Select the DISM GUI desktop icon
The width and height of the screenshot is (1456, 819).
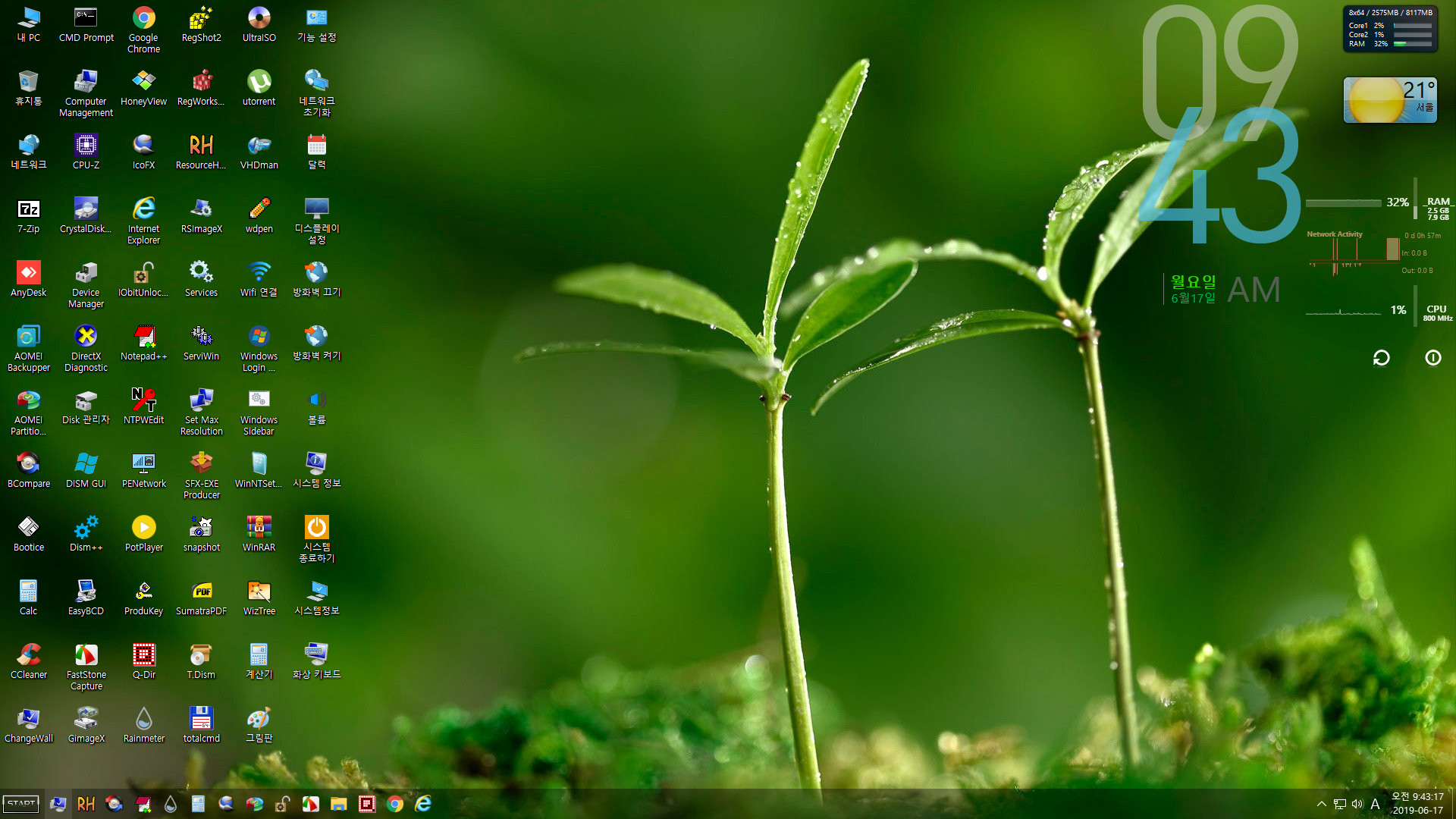pyautogui.click(x=86, y=470)
